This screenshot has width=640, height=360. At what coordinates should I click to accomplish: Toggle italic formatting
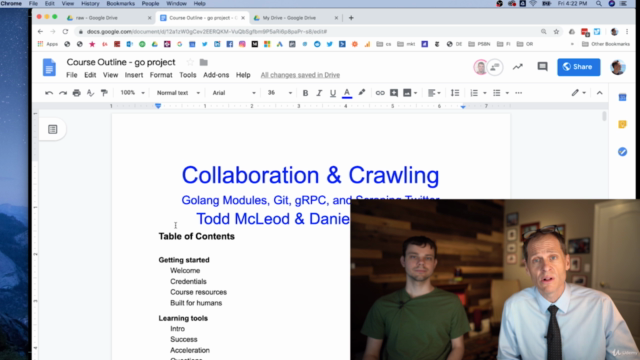(319, 93)
